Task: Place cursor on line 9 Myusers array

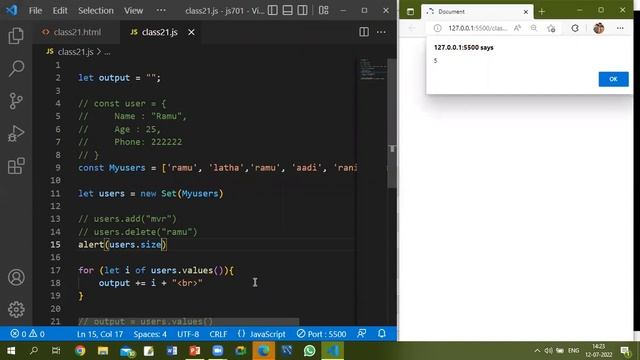Action: coord(218,168)
